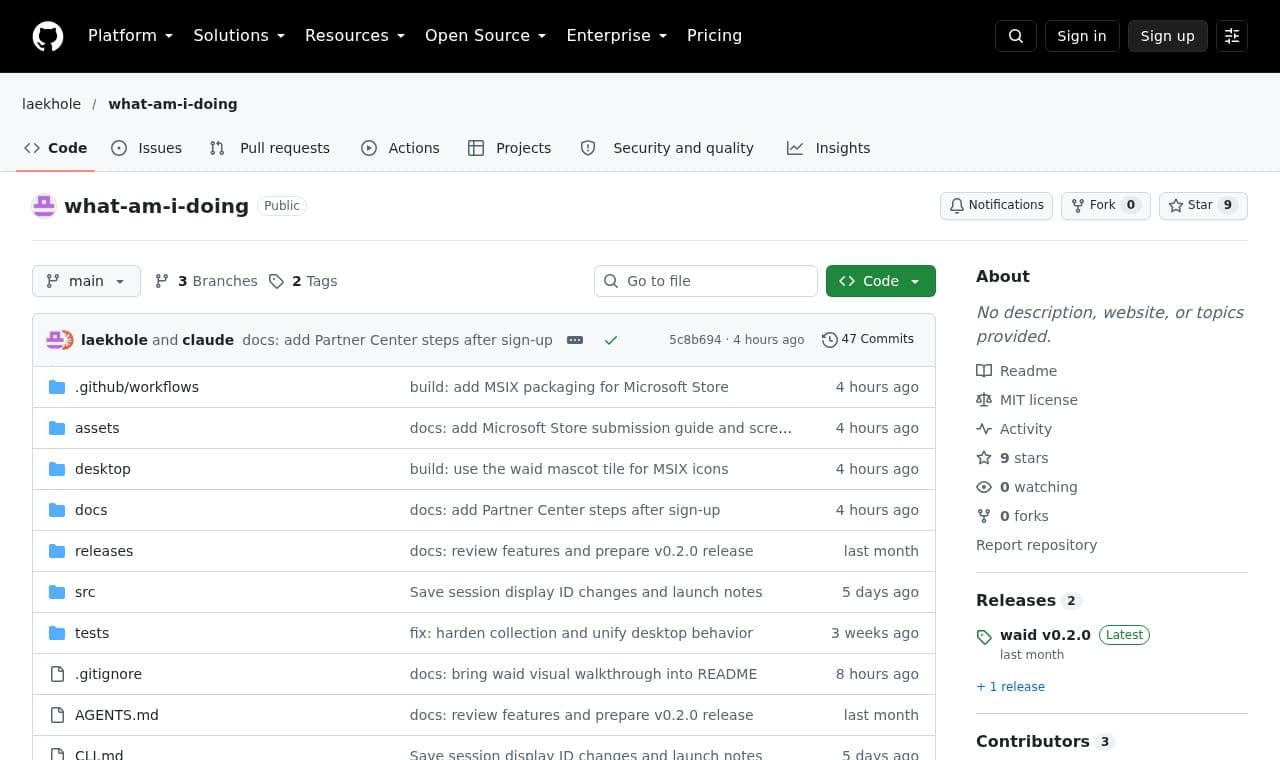Open search with the magnifier icon

pos(1016,36)
